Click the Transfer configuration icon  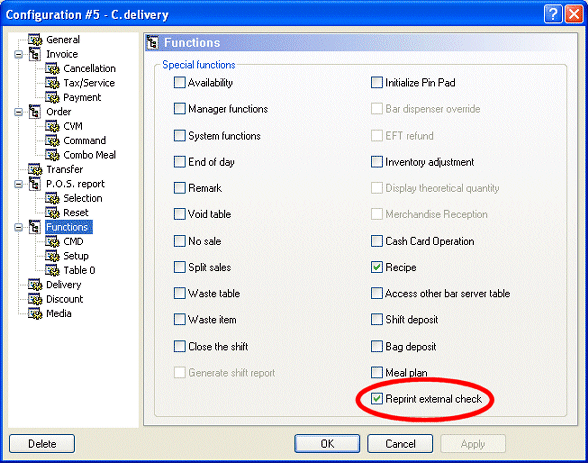35,169
